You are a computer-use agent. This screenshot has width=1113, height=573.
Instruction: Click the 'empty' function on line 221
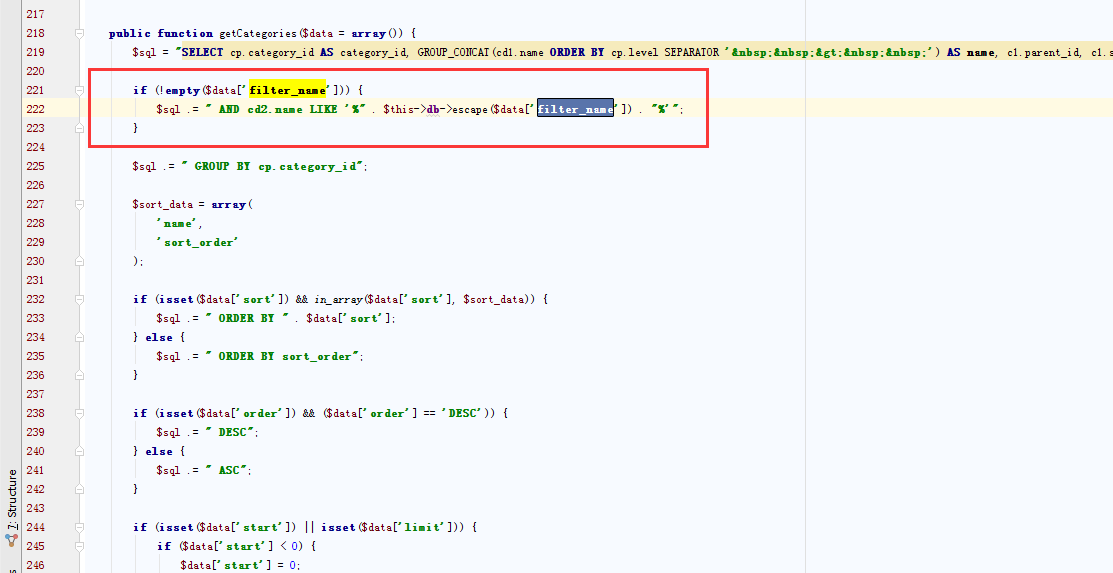pos(182,90)
